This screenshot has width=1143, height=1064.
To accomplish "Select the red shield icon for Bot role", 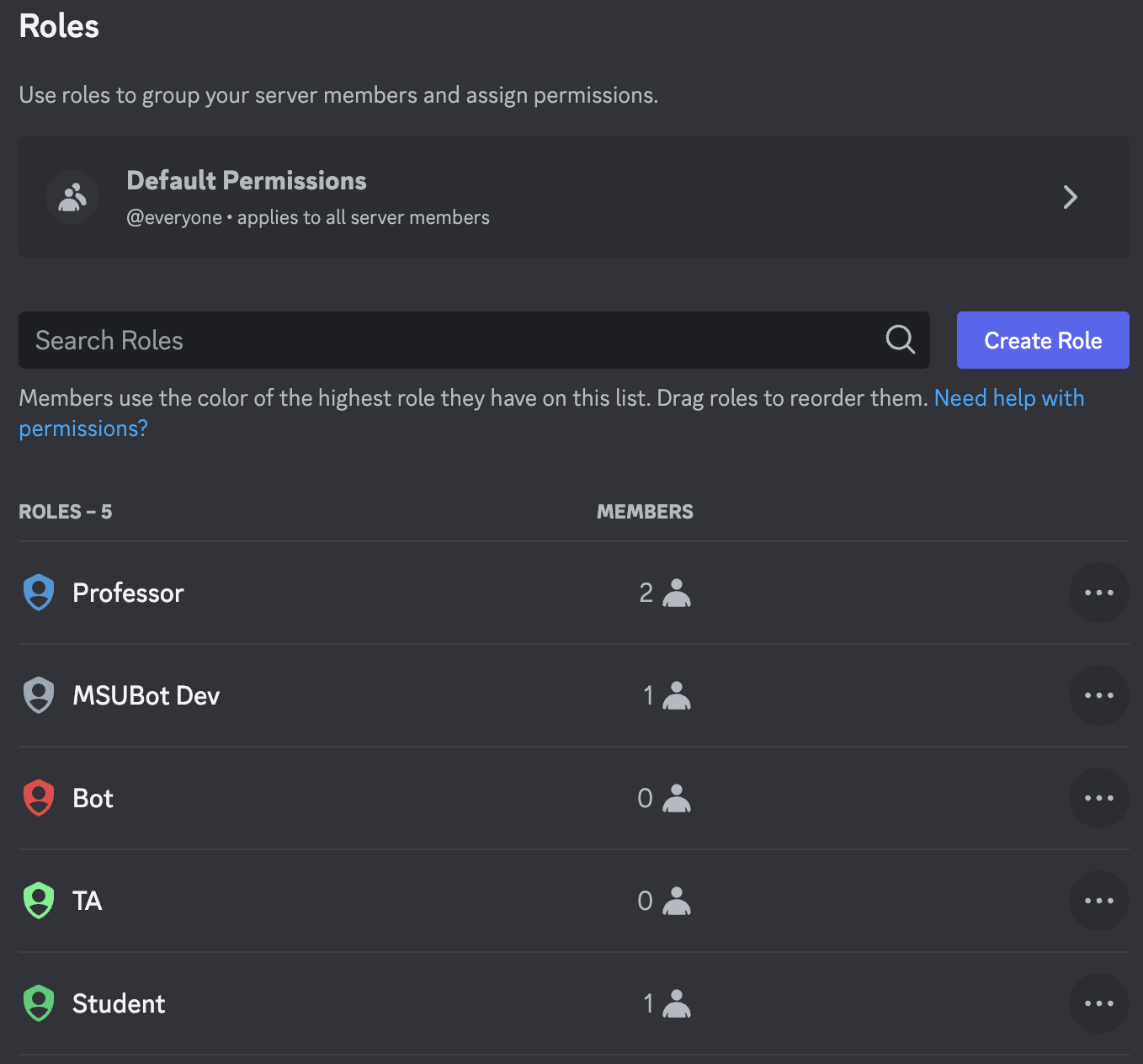I will tap(38, 798).
